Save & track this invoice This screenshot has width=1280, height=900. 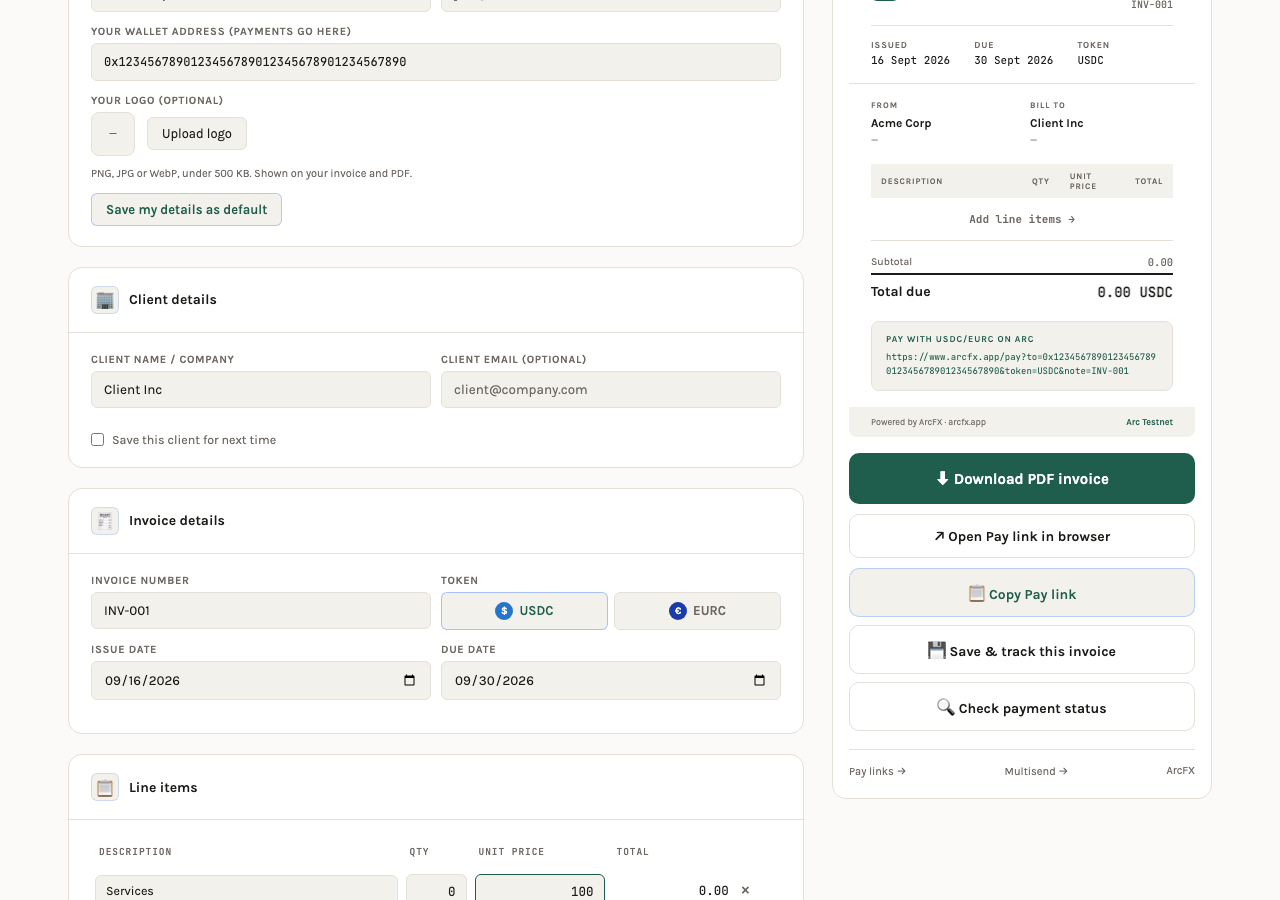[1022, 650]
